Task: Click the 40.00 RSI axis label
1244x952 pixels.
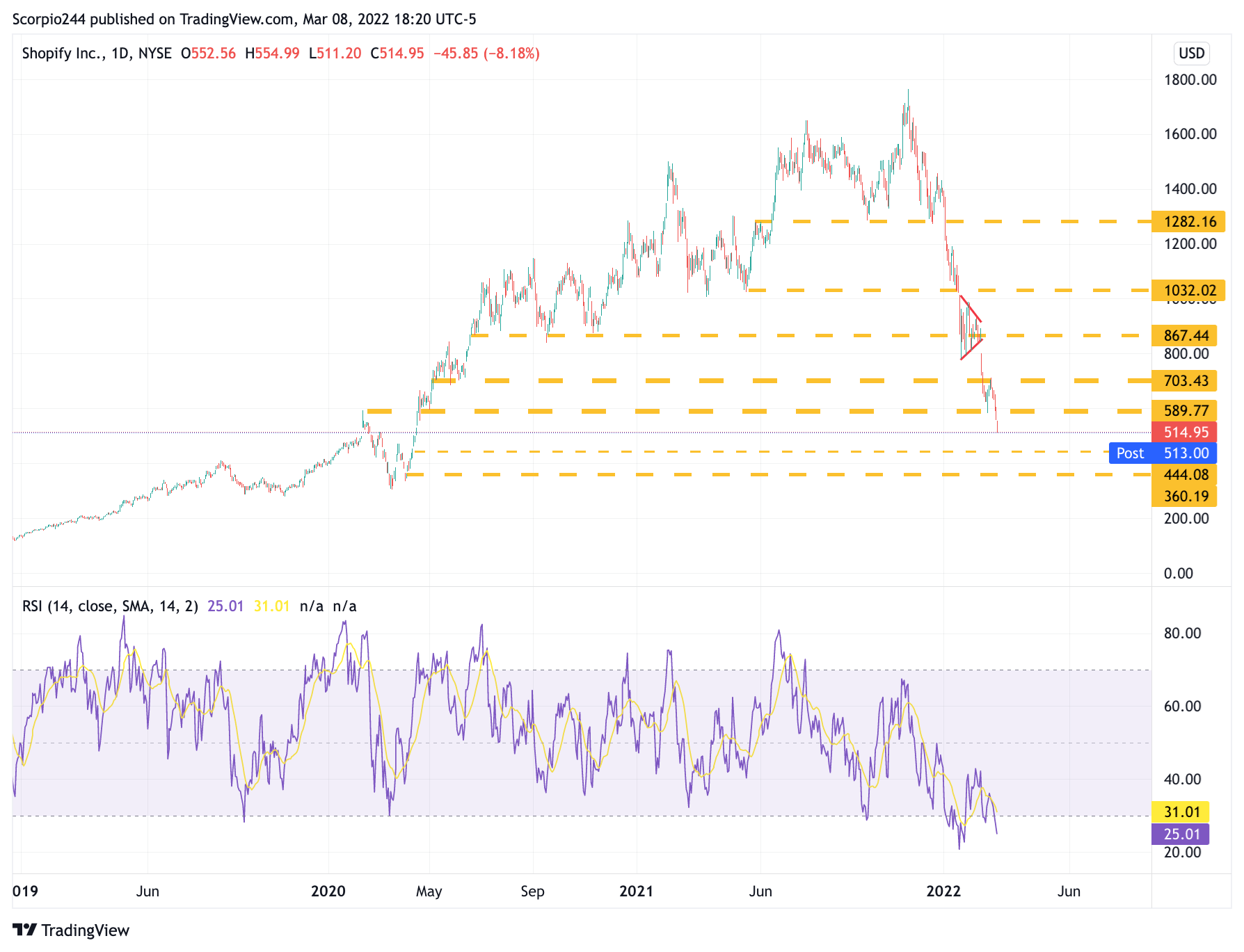Action: pos(1182,780)
